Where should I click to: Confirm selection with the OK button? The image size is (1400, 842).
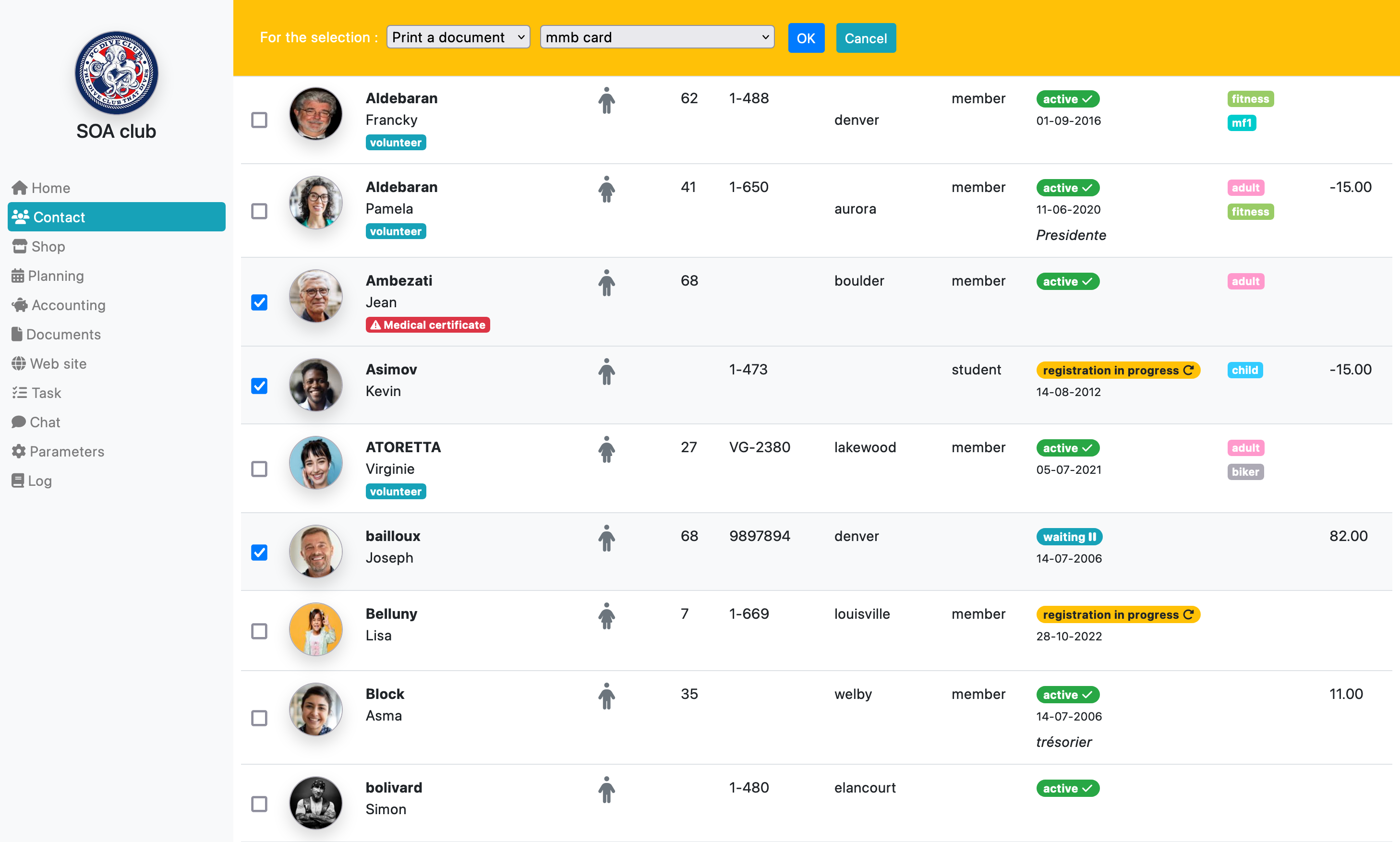[x=806, y=38]
